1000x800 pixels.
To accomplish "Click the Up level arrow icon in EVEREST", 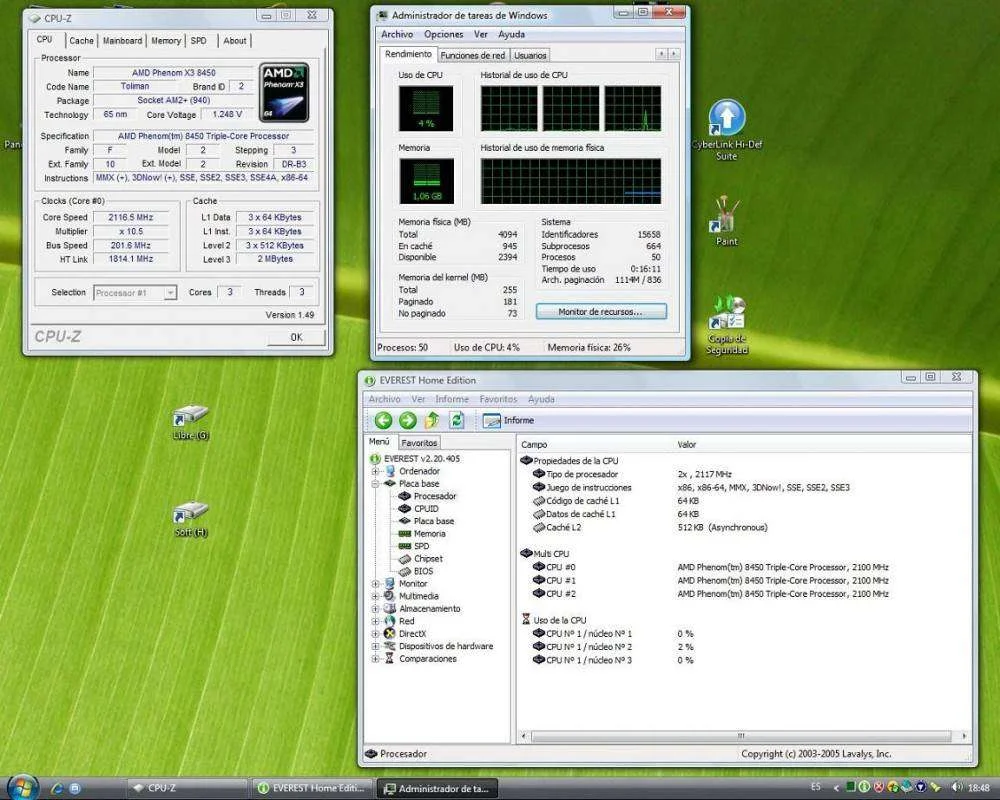I will (432, 421).
